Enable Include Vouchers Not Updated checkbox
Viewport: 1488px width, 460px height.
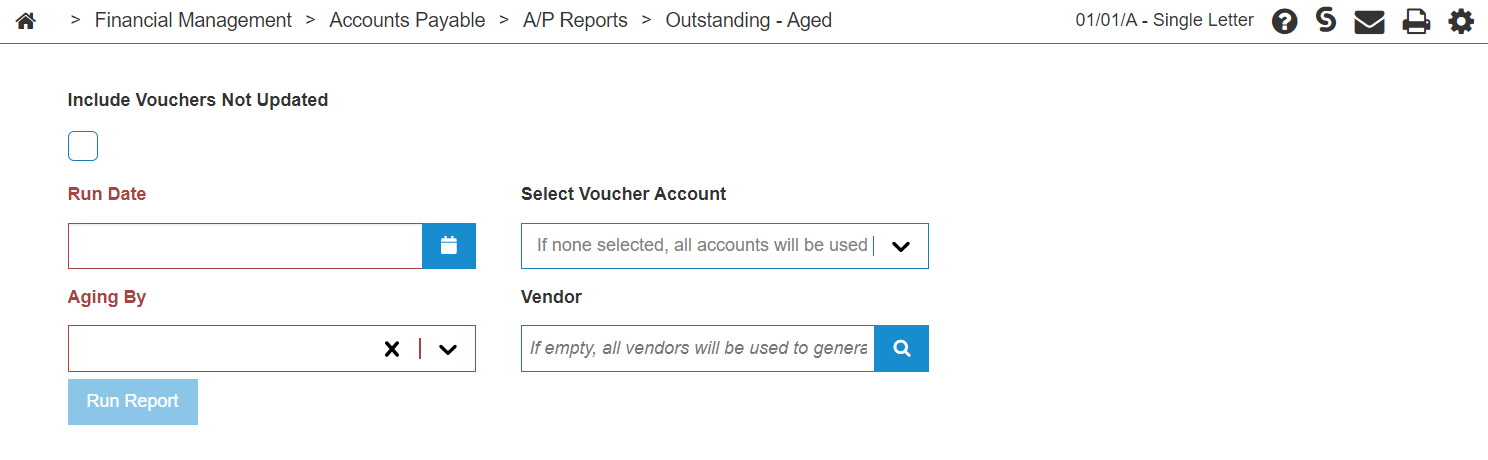pyautogui.click(x=83, y=146)
